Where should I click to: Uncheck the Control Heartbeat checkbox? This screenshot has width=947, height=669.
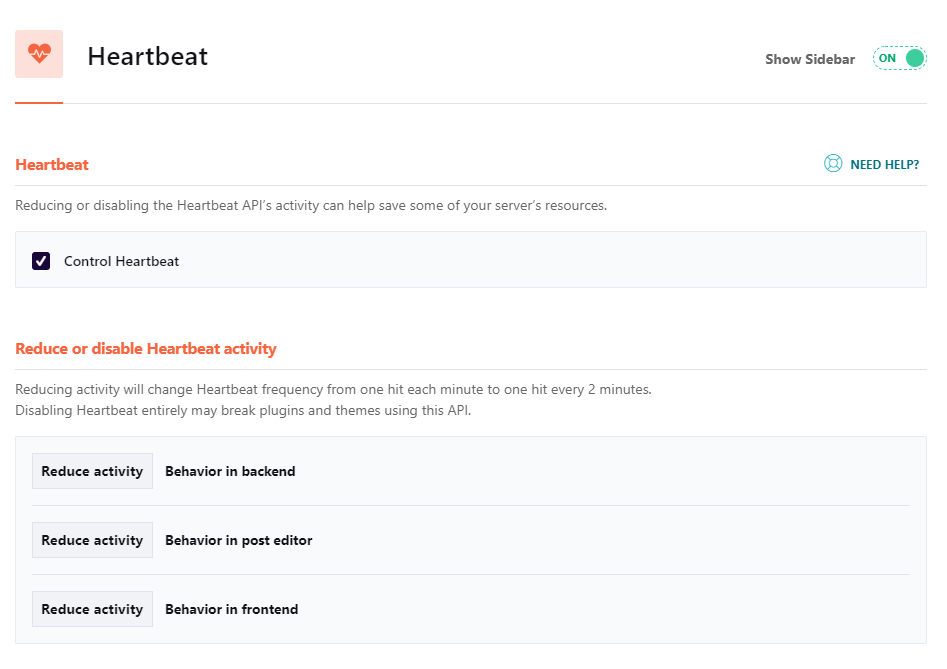click(40, 261)
